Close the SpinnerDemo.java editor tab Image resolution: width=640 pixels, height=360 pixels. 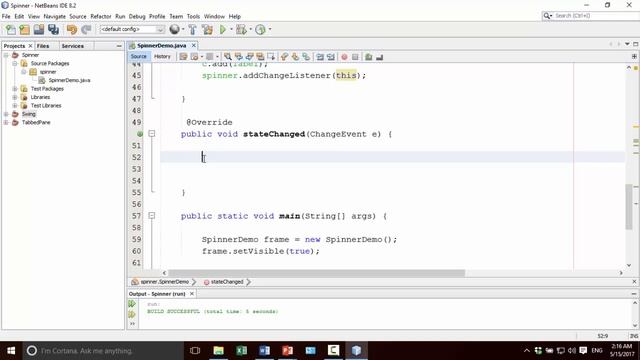pyautogui.click(x=194, y=45)
